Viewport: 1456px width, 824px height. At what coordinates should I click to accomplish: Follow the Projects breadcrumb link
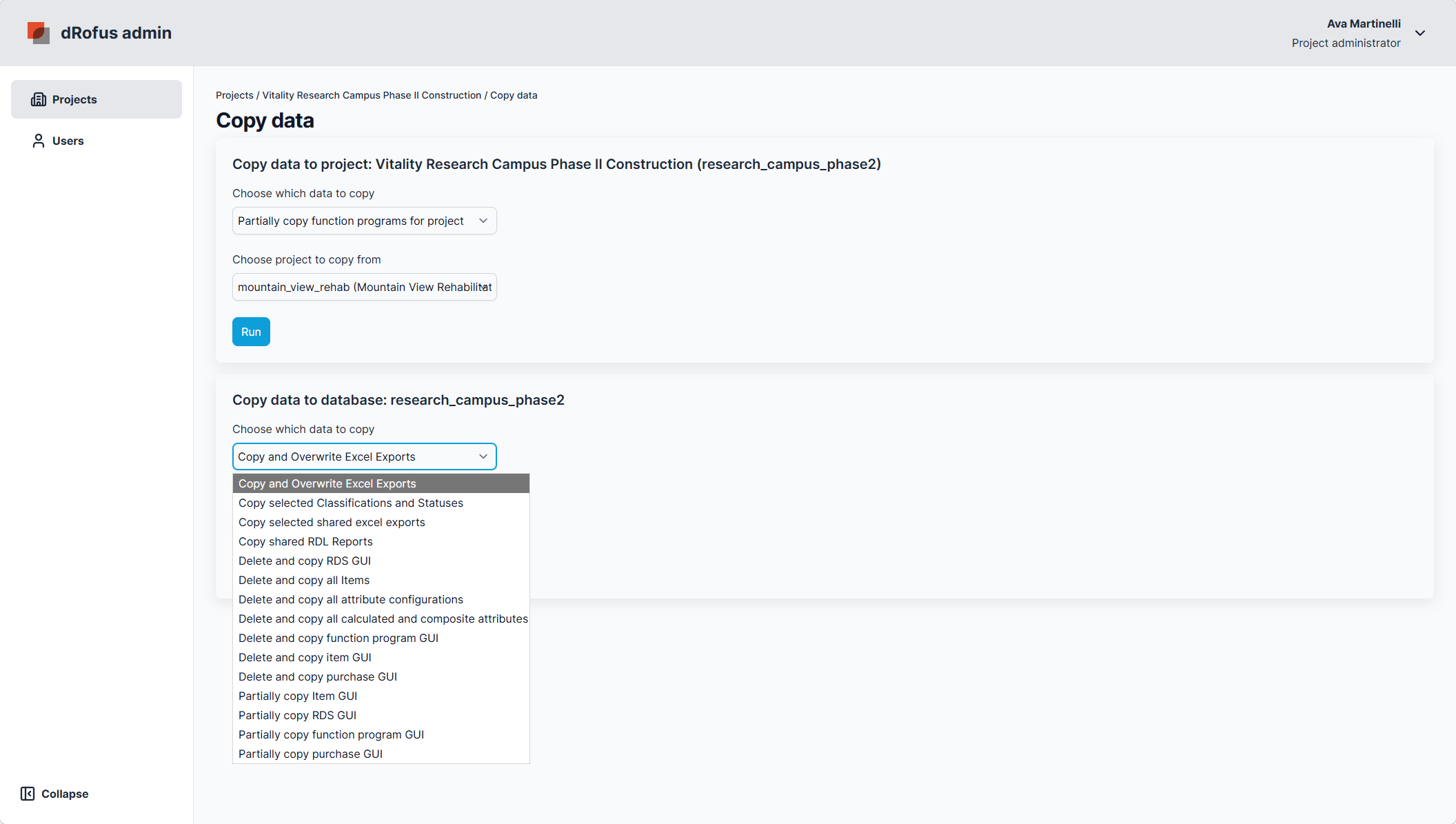[x=234, y=95]
